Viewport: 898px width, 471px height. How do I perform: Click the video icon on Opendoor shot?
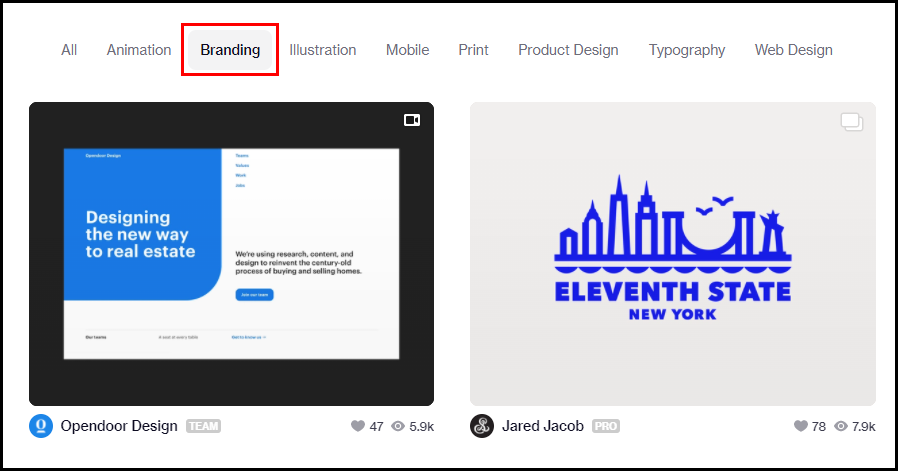pos(412,120)
